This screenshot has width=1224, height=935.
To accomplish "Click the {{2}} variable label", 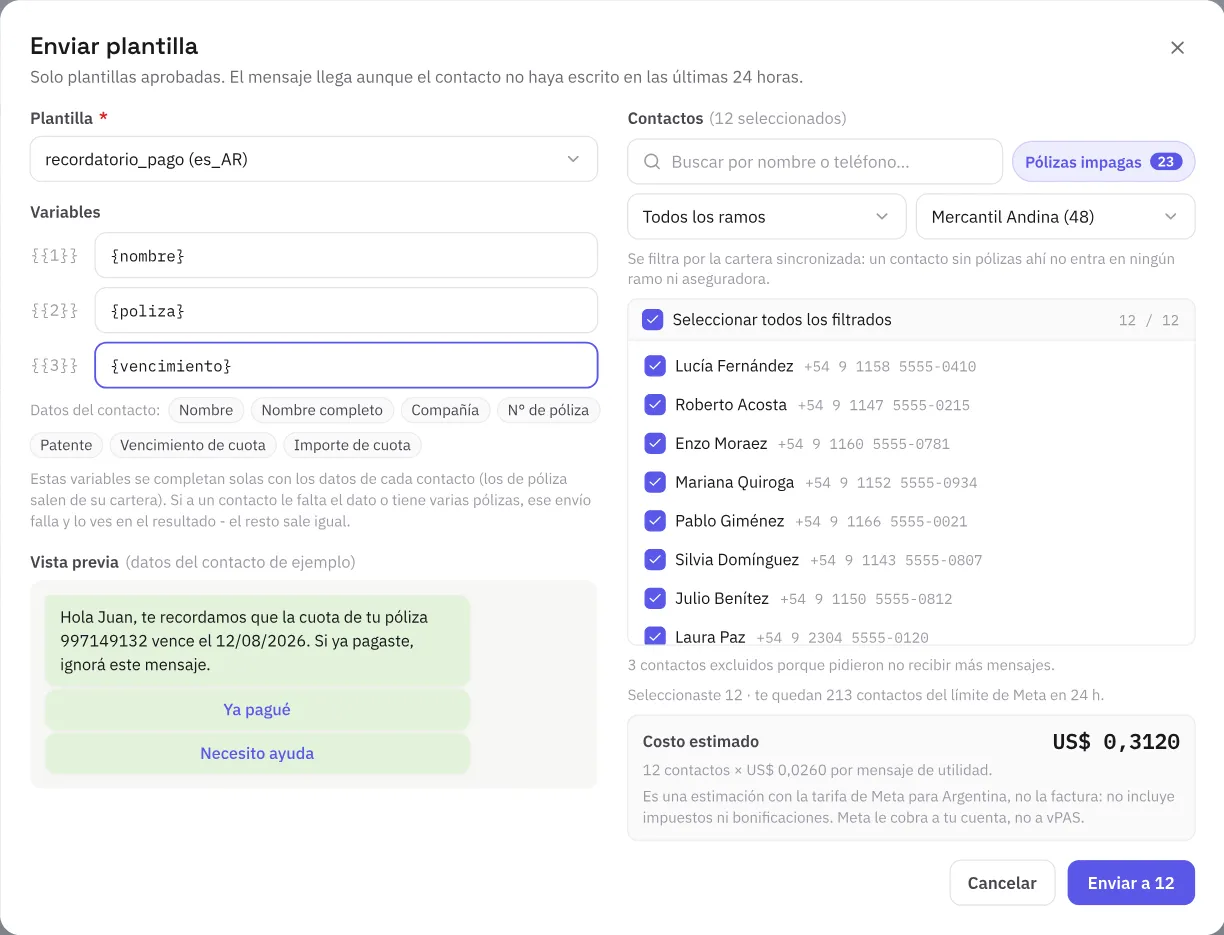I will click(54, 311).
